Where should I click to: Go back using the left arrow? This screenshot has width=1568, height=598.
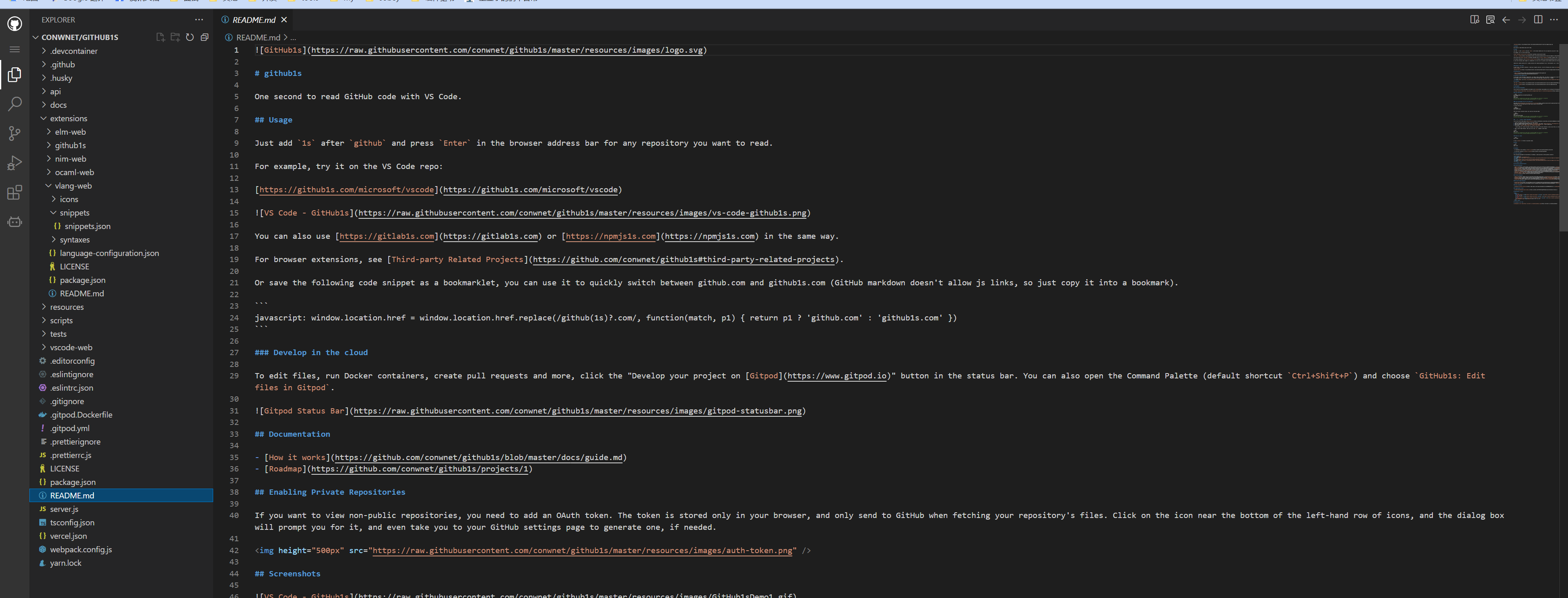(1506, 20)
